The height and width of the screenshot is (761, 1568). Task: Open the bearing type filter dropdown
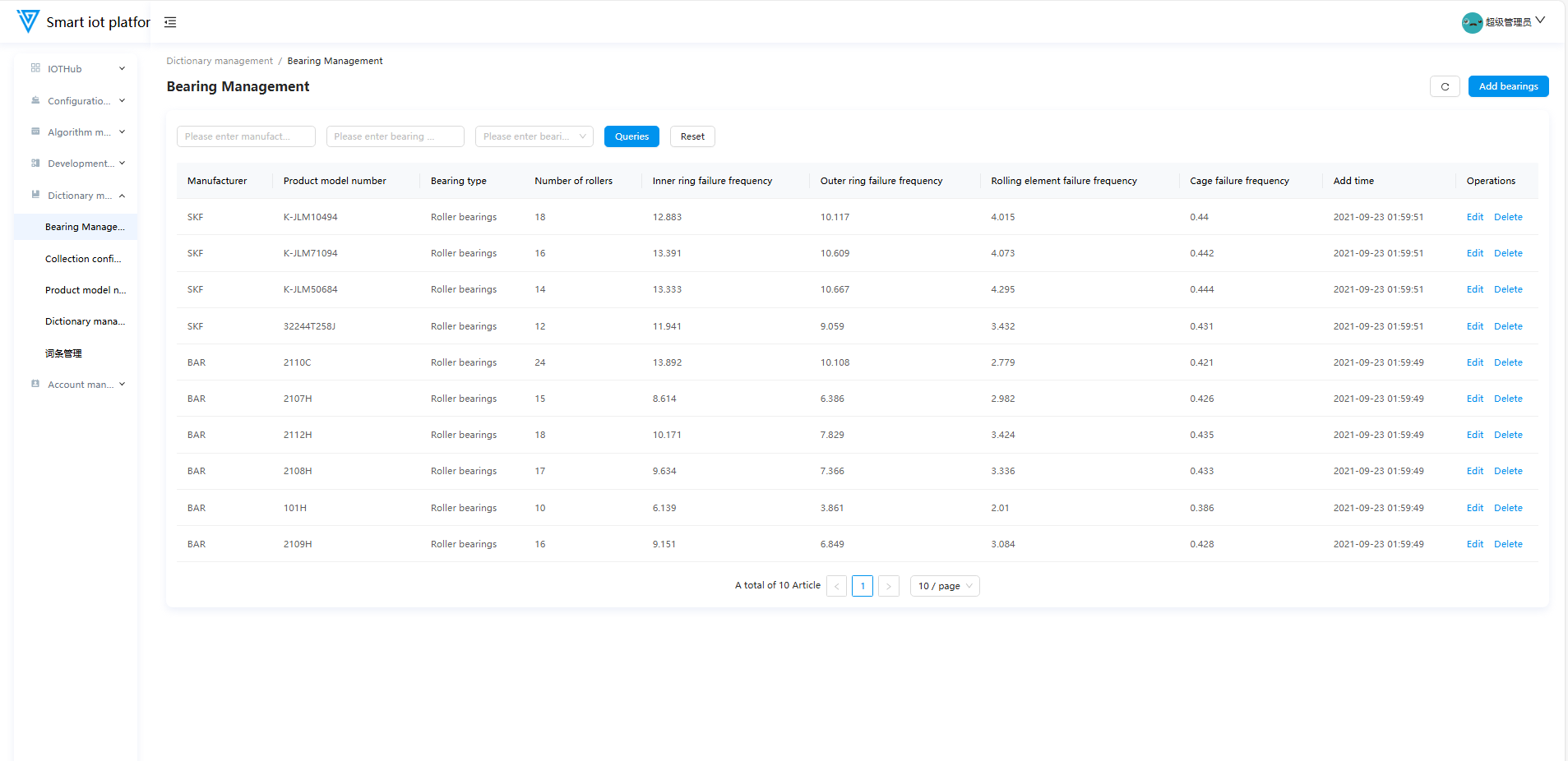(x=534, y=136)
